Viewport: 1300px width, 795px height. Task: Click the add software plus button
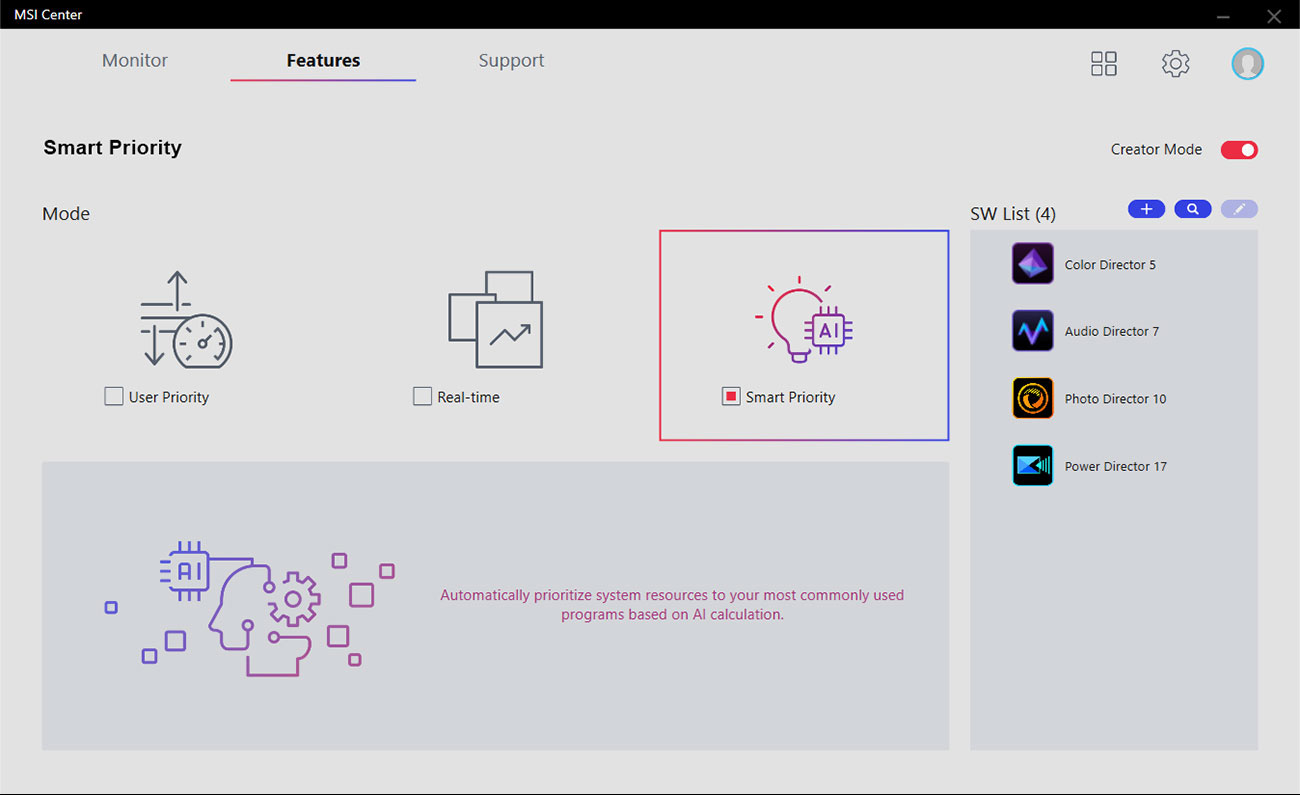point(1146,209)
